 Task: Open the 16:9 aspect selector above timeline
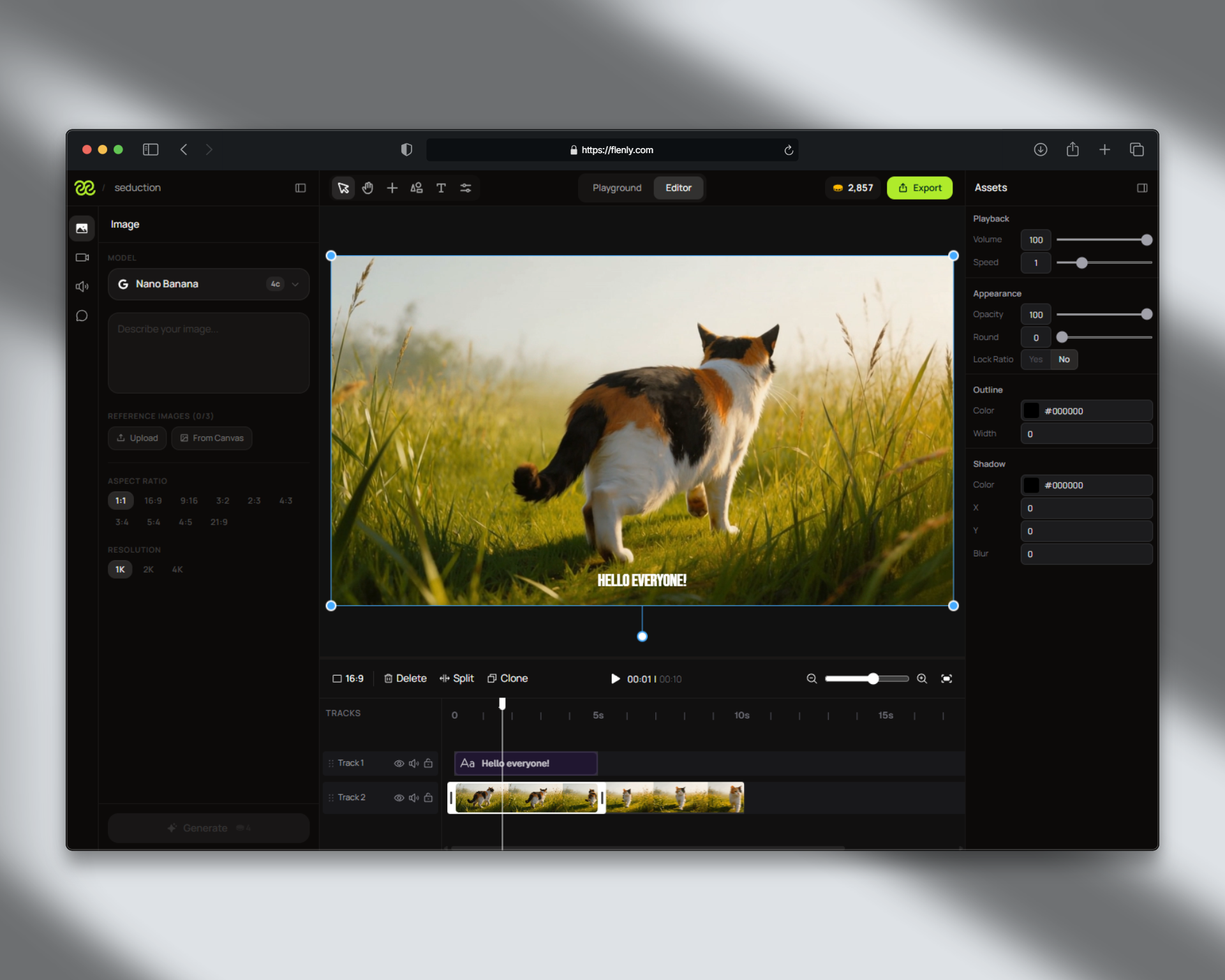pyautogui.click(x=348, y=678)
